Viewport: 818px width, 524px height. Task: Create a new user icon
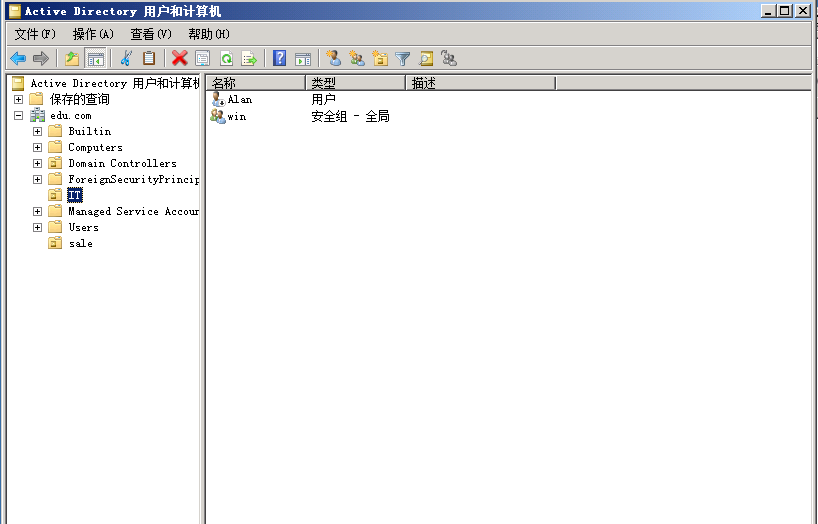pyautogui.click(x=333, y=58)
